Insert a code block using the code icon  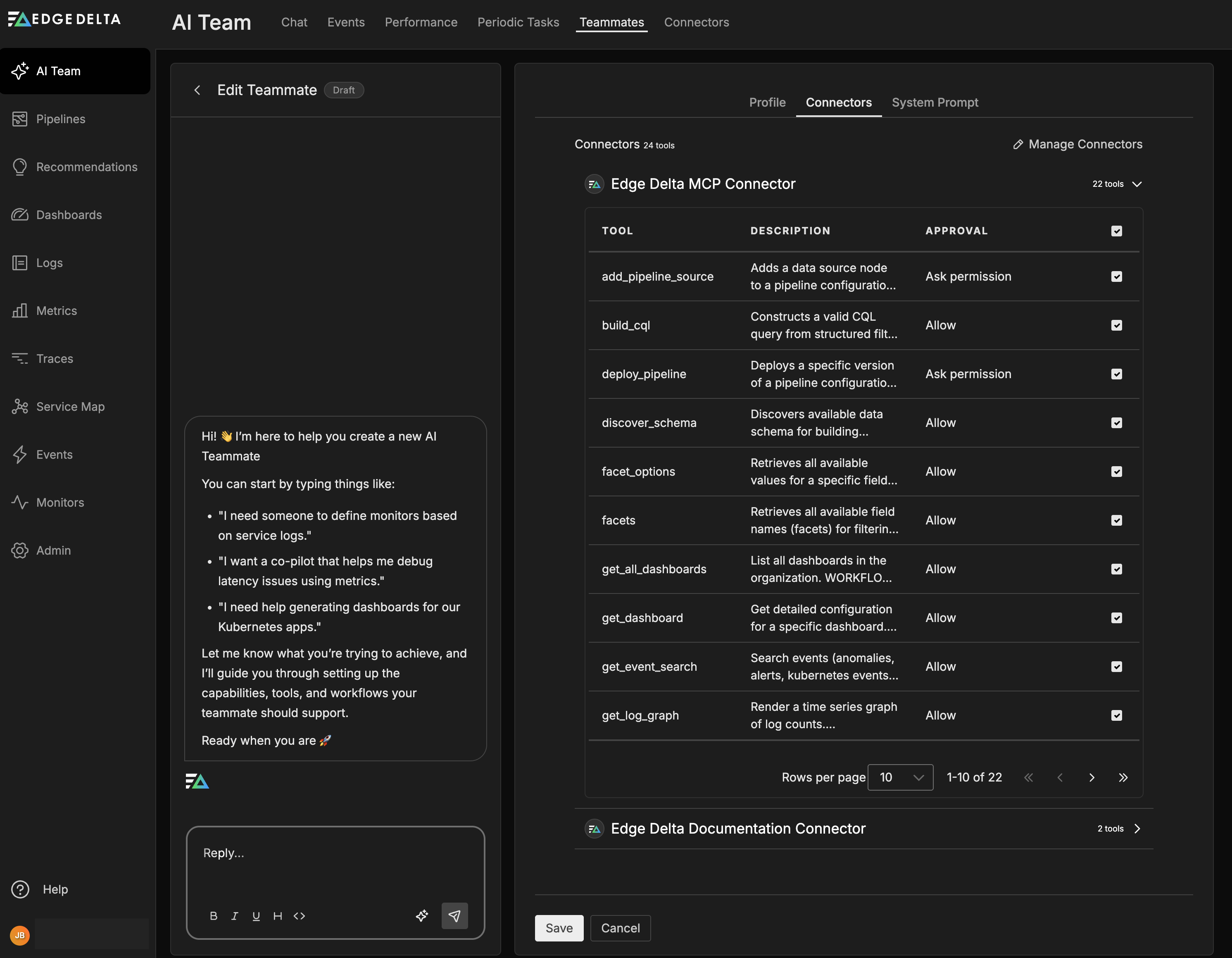(300, 916)
